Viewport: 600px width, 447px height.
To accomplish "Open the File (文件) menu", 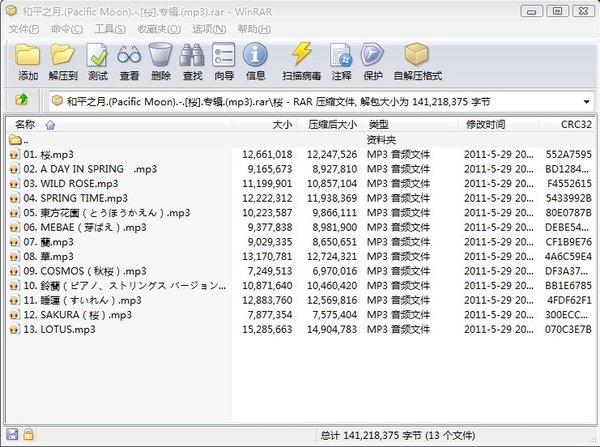I will point(22,29).
